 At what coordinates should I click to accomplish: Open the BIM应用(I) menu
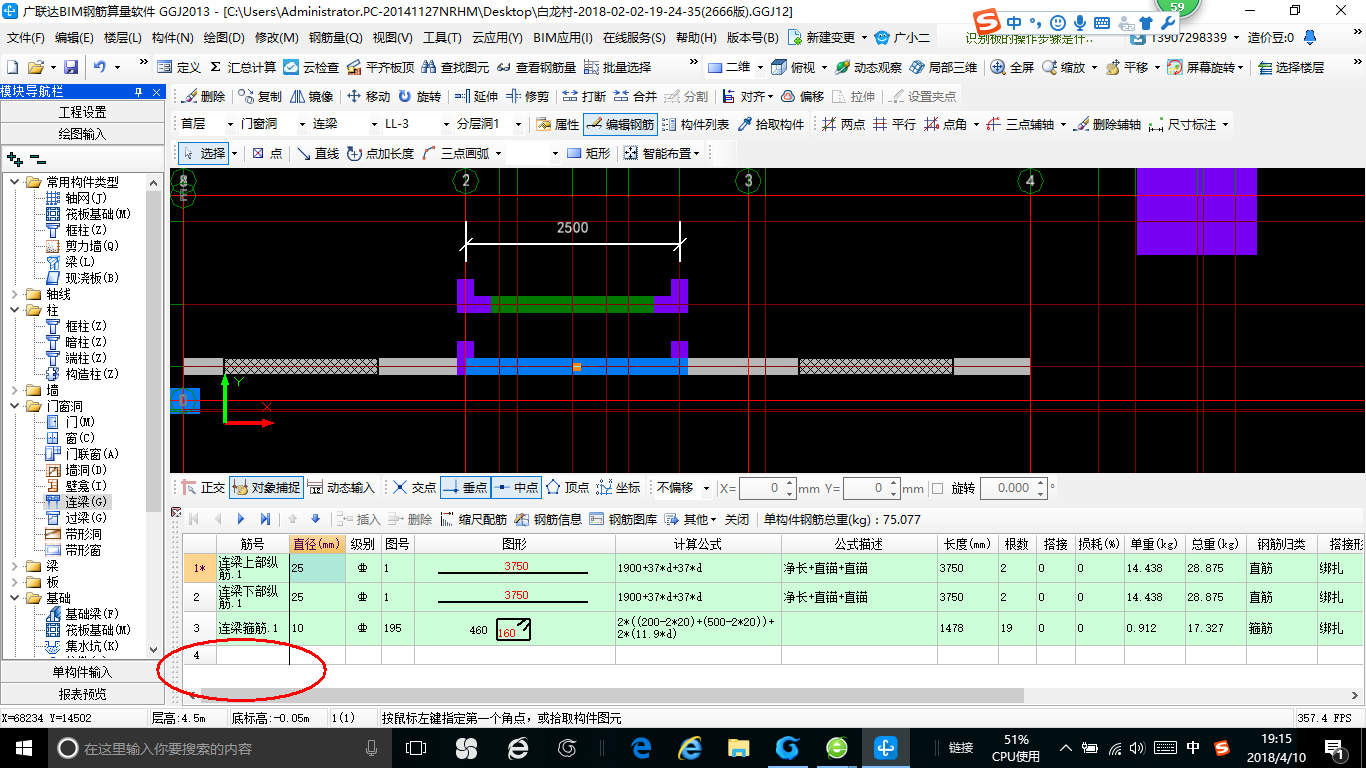point(563,38)
